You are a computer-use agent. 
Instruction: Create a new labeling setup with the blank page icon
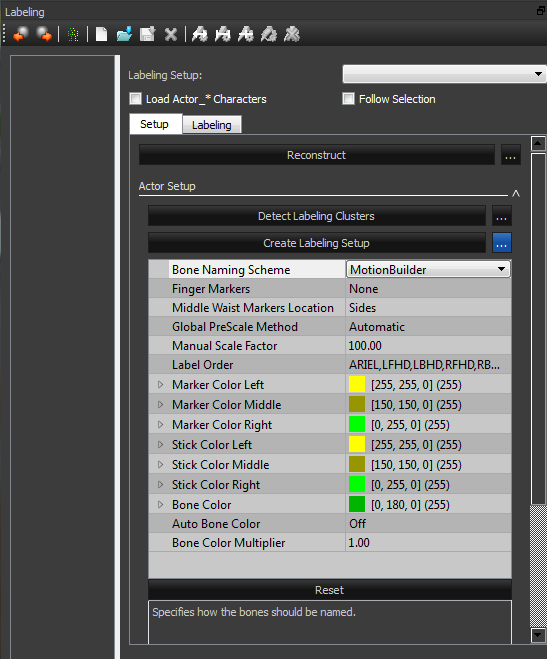click(x=101, y=34)
